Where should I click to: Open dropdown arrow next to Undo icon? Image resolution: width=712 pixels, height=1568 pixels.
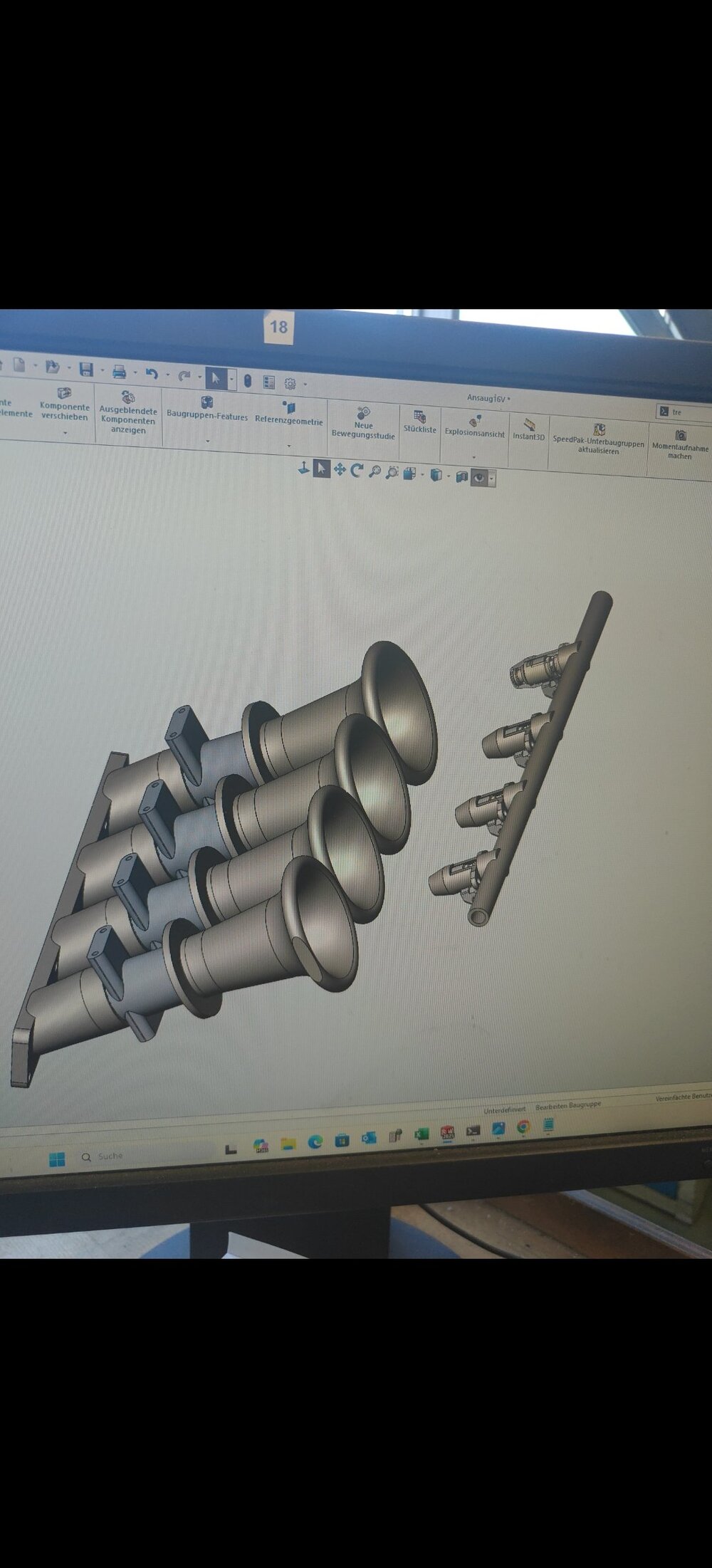coord(167,375)
